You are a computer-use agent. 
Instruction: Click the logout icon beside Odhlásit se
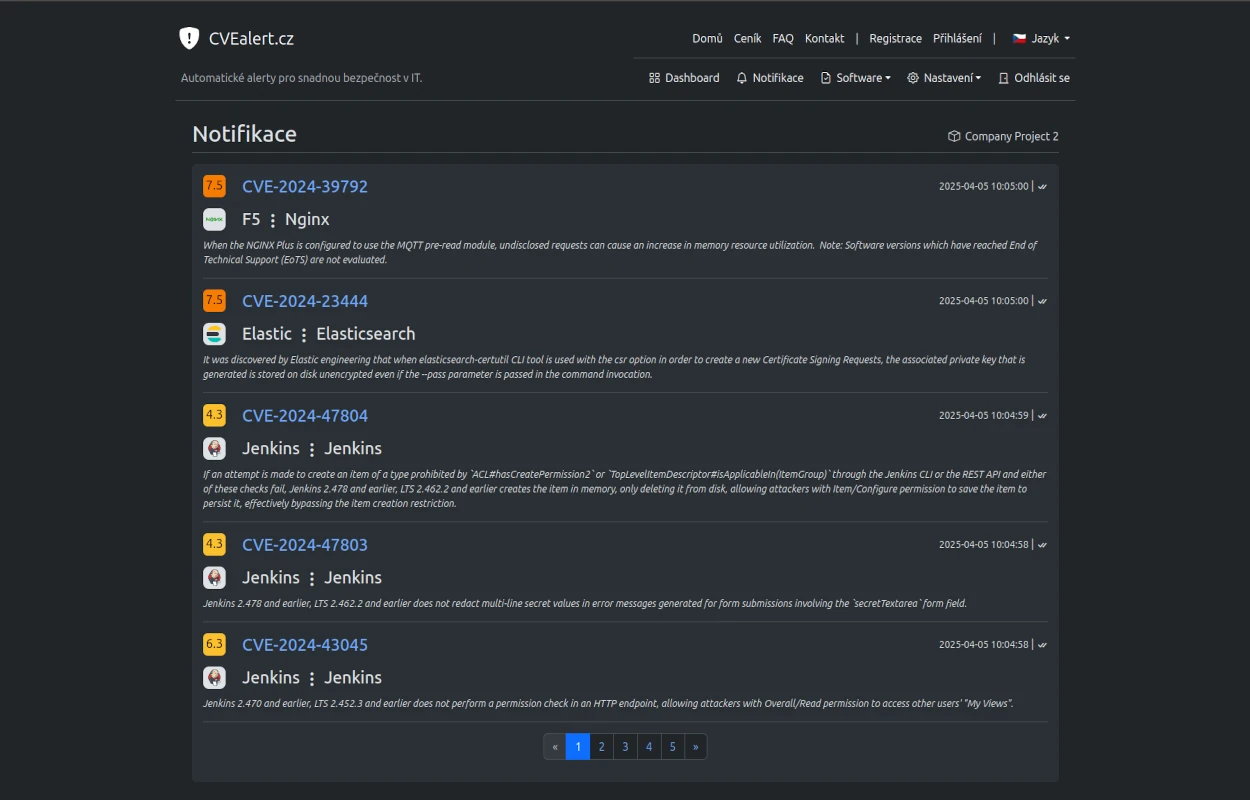(x=1003, y=77)
